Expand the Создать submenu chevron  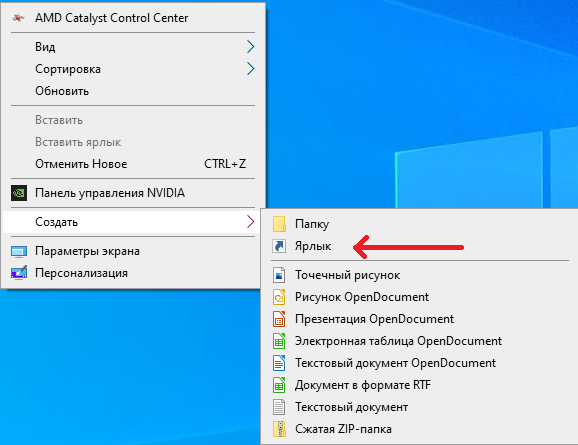click(251, 222)
